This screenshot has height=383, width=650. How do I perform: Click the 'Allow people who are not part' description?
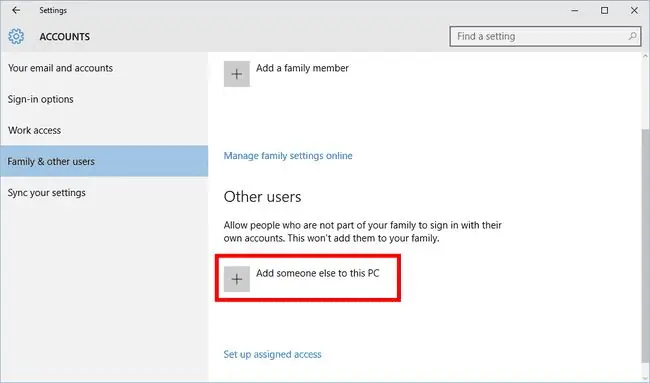pyautogui.click(x=363, y=232)
